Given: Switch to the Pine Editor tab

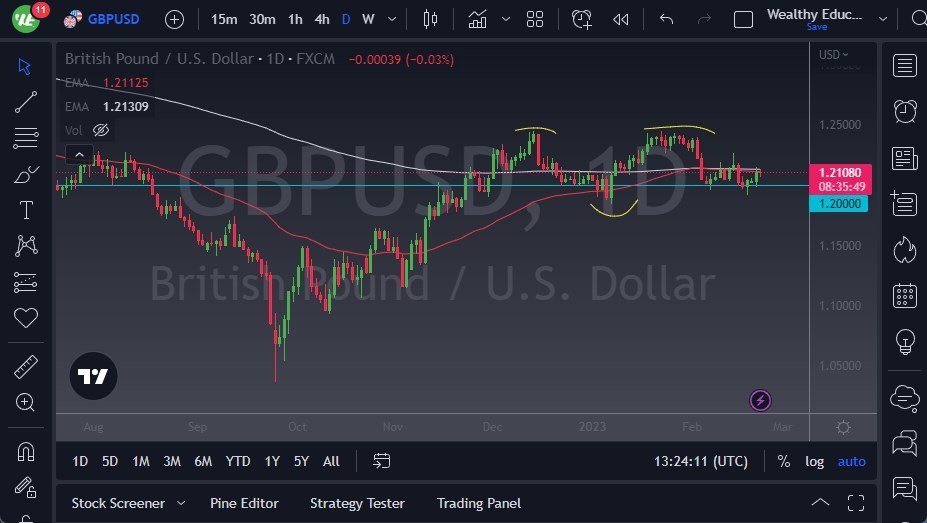Looking at the screenshot, I should [244, 503].
